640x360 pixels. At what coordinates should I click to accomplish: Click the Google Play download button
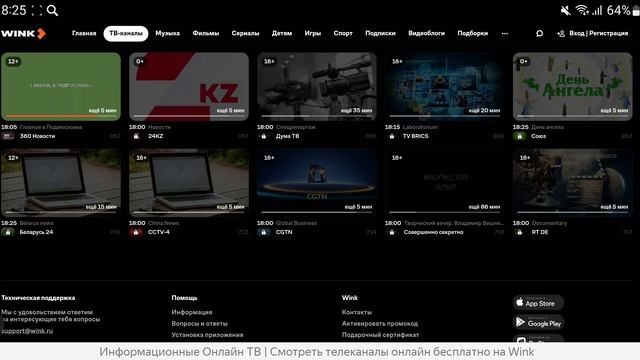(538, 322)
